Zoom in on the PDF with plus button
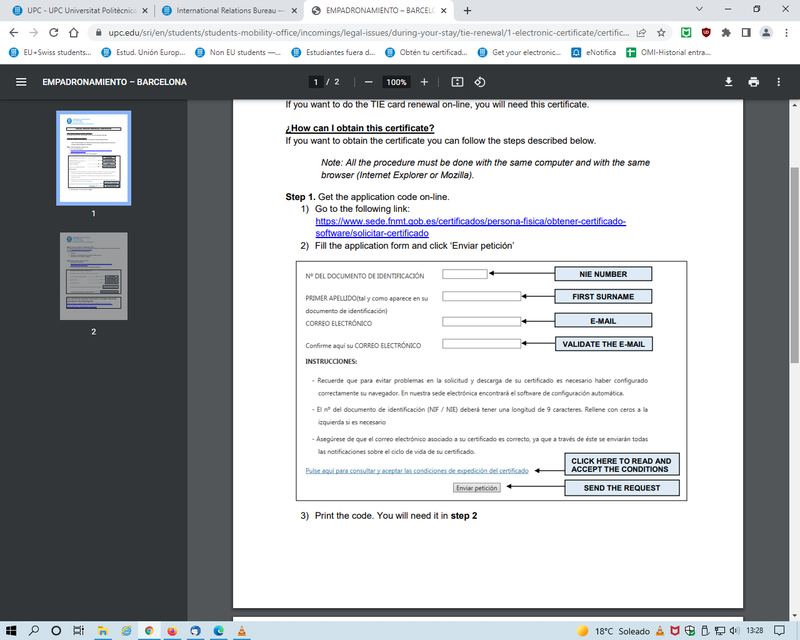The height and width of the screenshot is (640, 800). (424, 82)
